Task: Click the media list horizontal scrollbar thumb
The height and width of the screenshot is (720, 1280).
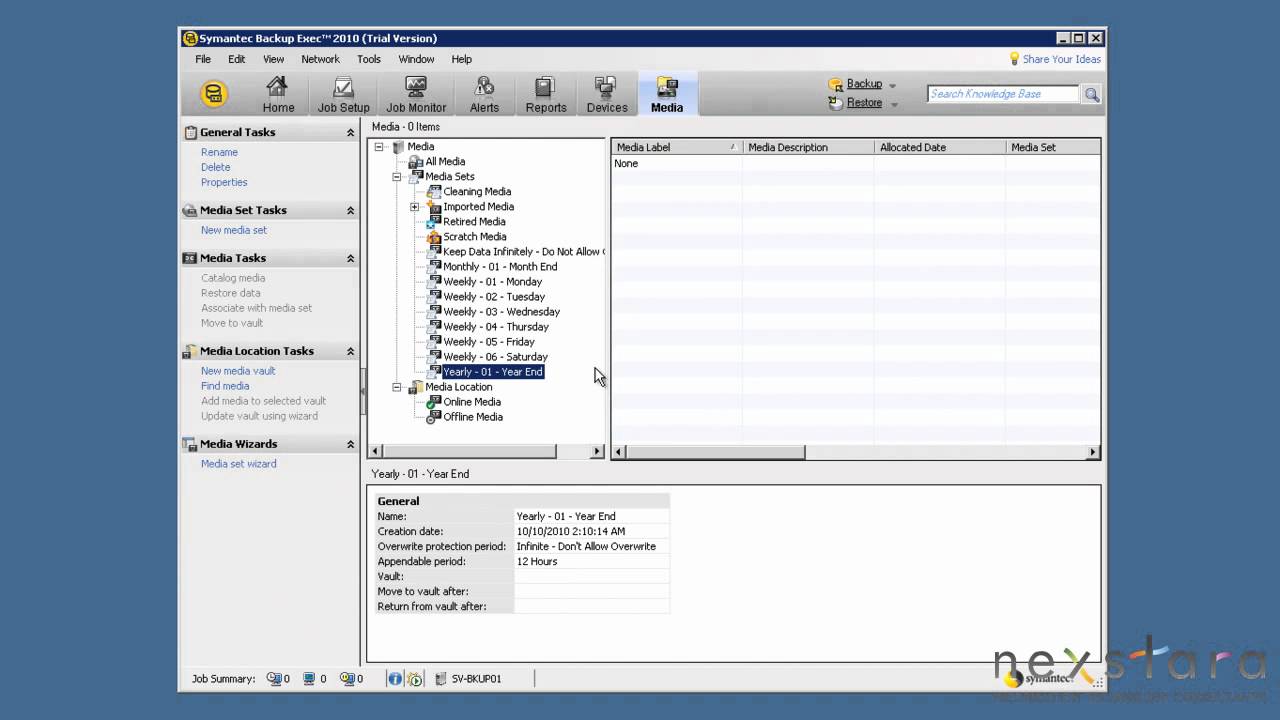Action: (x=715, y=452)
